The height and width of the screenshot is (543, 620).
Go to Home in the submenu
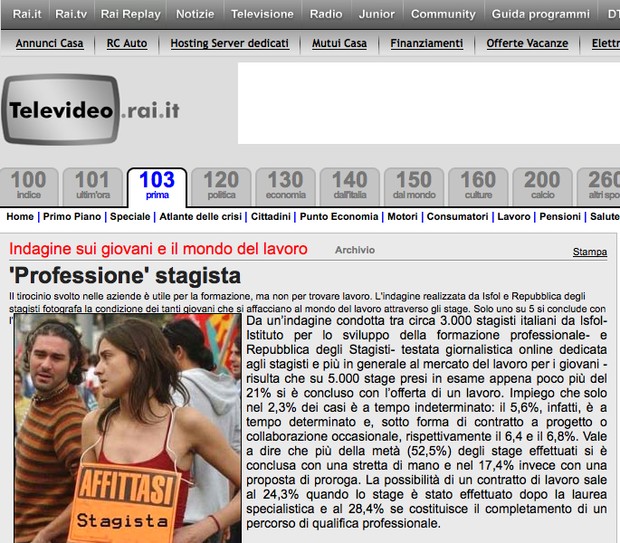point(20,217)
